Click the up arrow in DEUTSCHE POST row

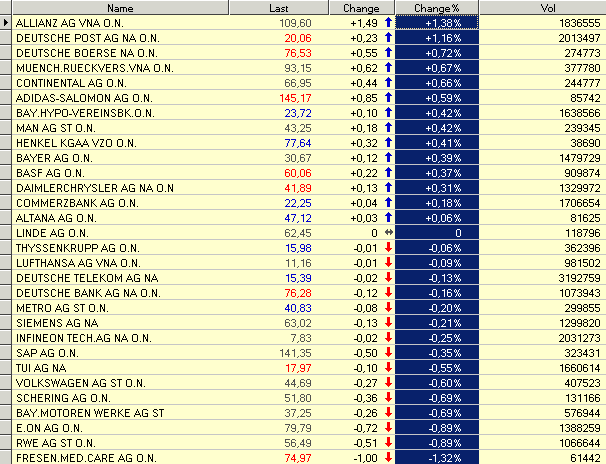tap(388, 38)
